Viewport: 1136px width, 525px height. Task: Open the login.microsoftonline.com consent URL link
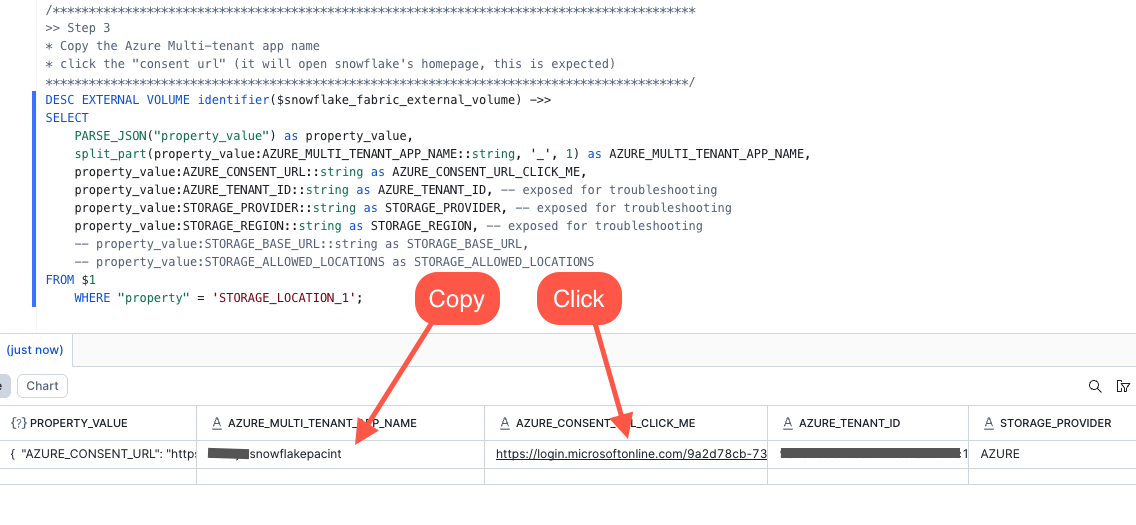tap(631, 454)
